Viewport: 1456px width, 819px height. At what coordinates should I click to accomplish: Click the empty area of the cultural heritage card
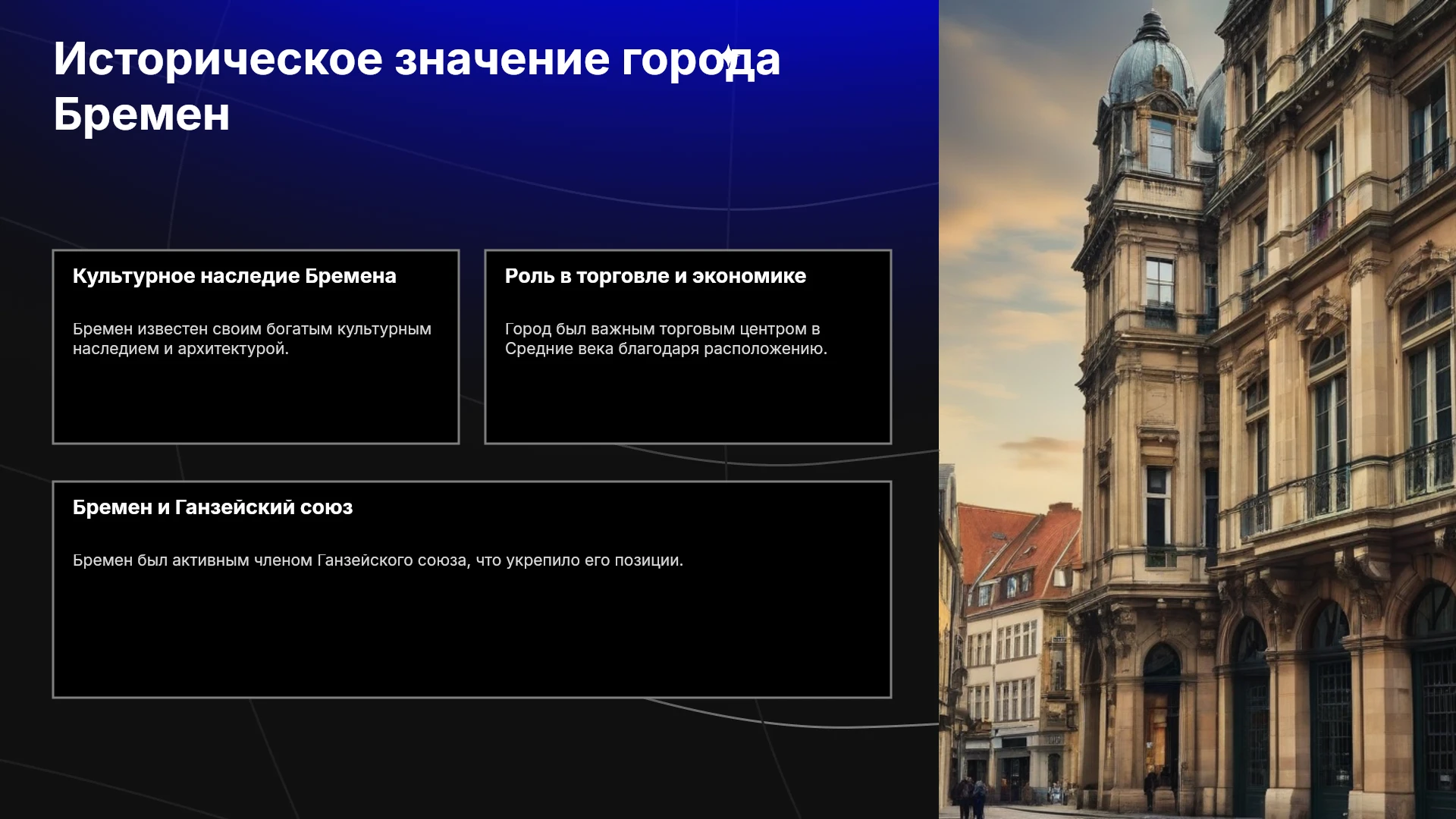coord(256,402)
